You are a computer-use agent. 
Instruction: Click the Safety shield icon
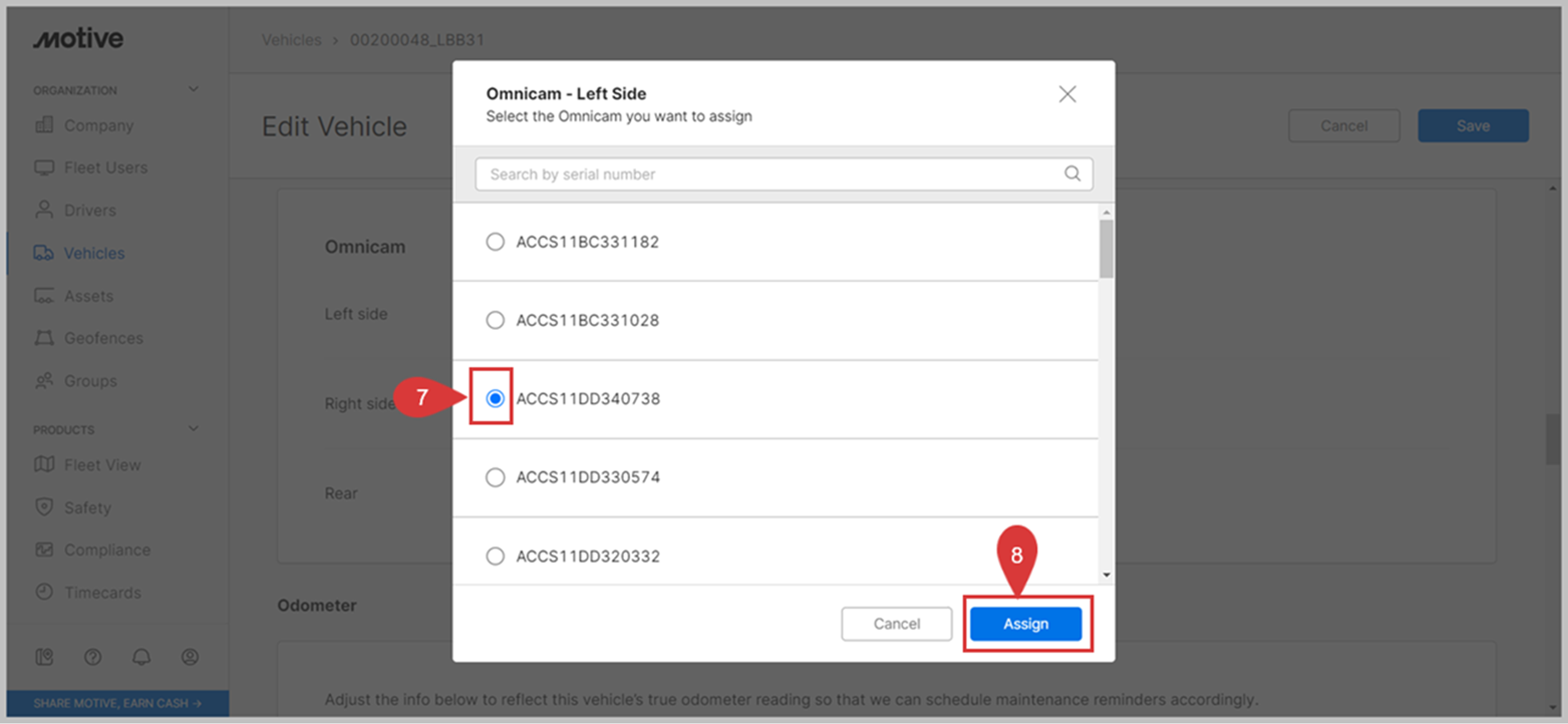click(x=44, y=506)
